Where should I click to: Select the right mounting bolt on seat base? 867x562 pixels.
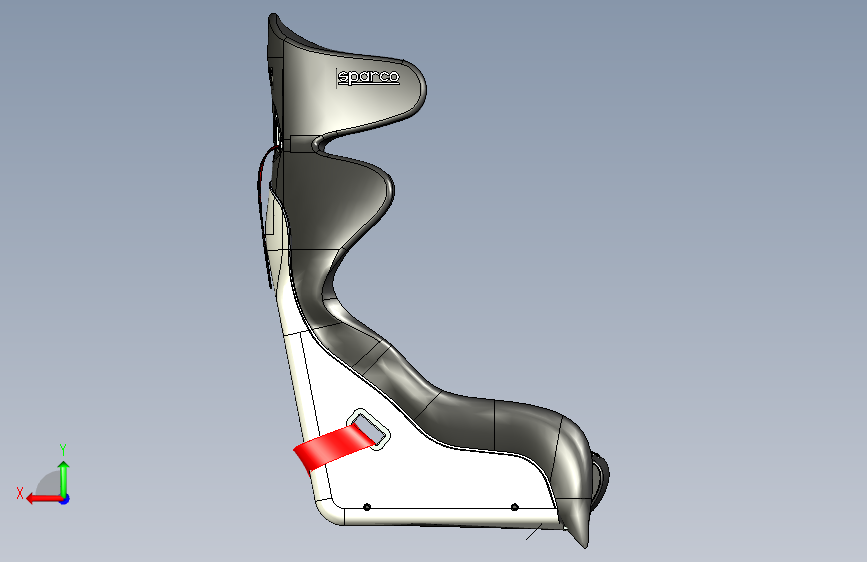pyautogui.click(x=514, y=507)
